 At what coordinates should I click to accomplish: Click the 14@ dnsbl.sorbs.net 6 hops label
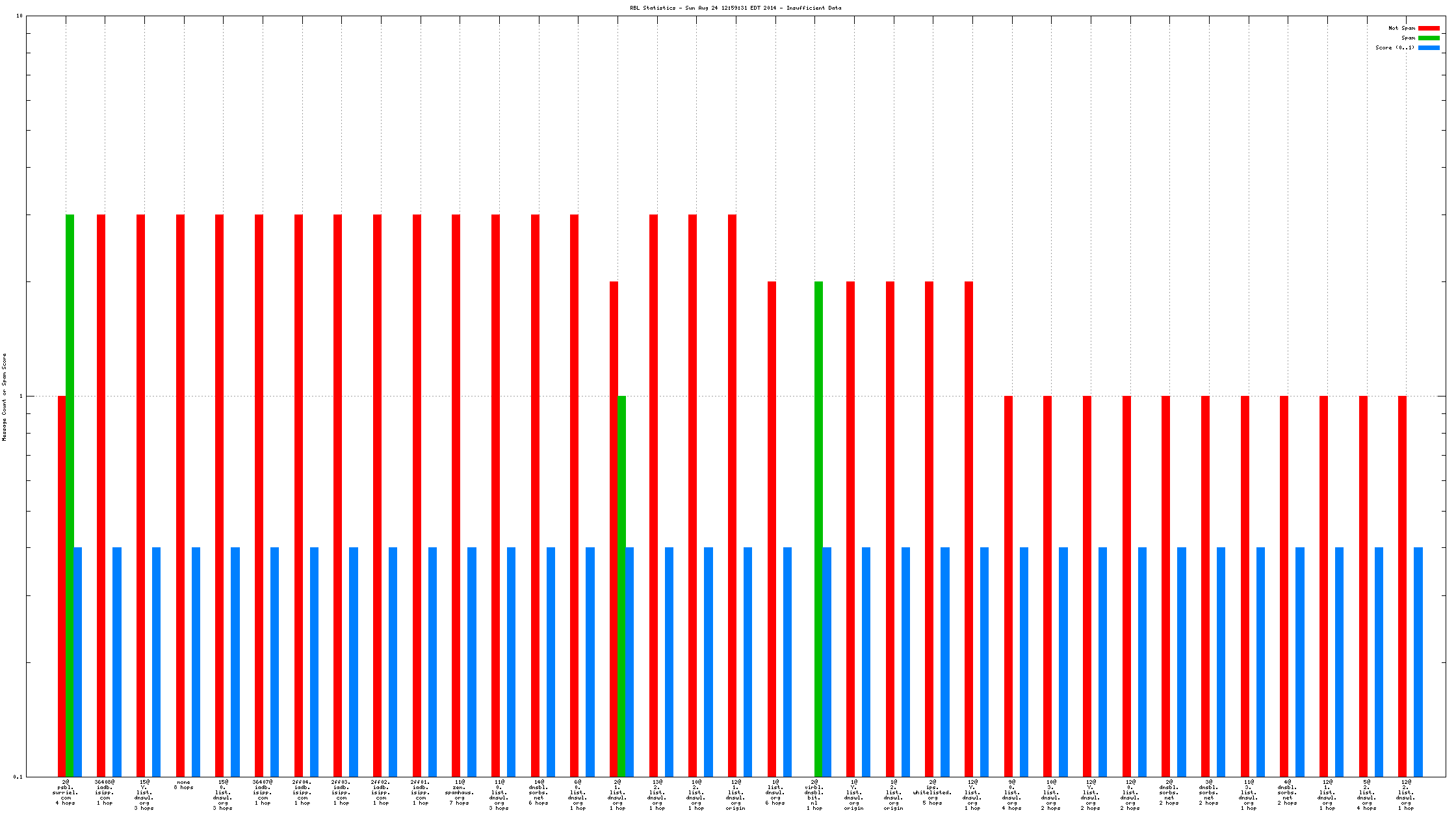(538, 792)
